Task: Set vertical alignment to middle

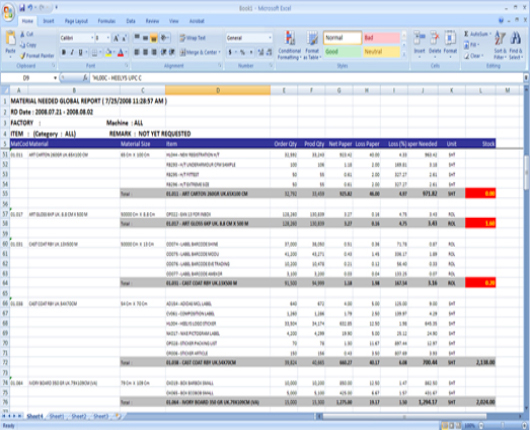Action: (x=145, y=38)
